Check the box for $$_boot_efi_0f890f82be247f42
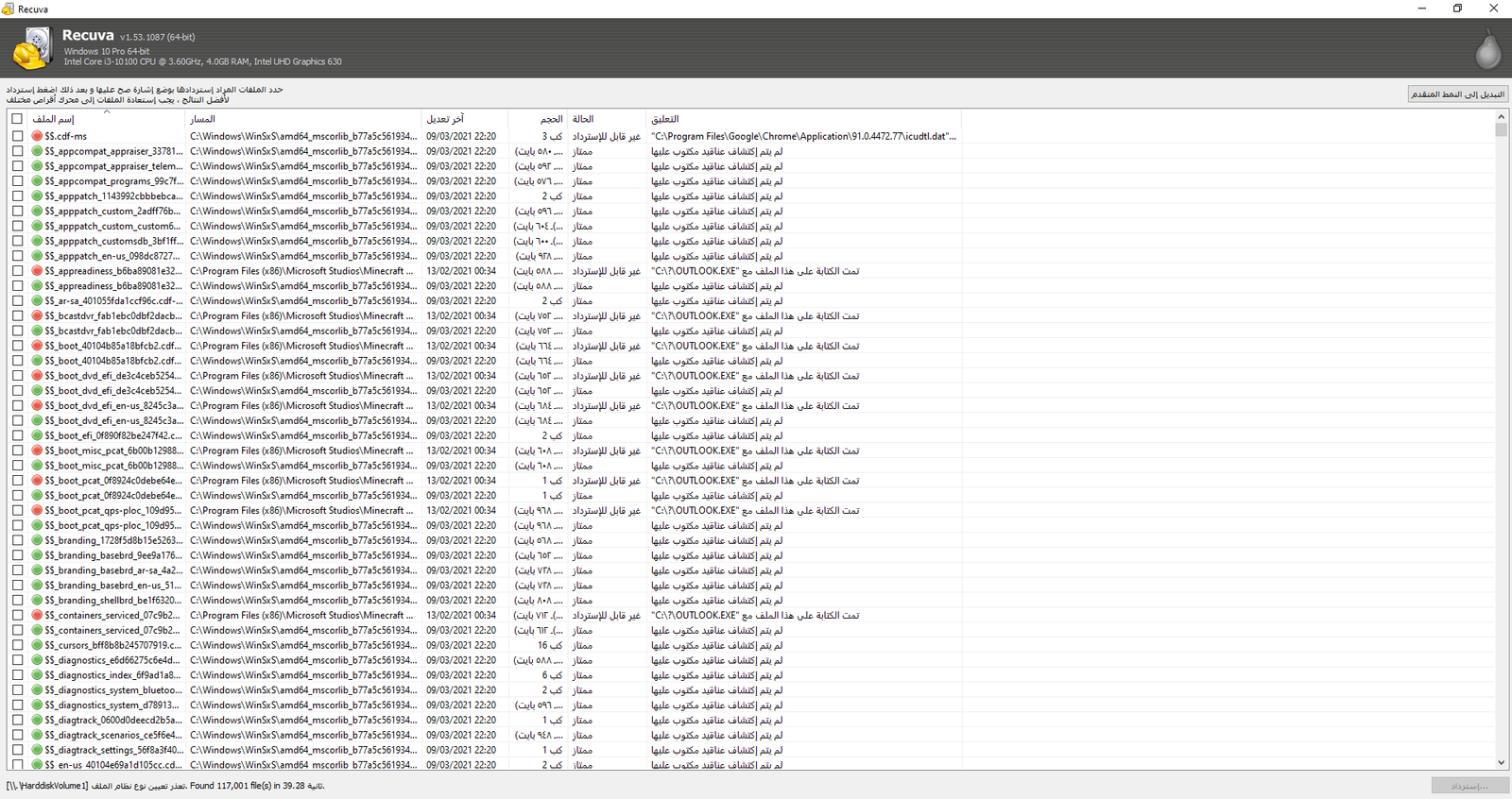 (x=17, y=435)
